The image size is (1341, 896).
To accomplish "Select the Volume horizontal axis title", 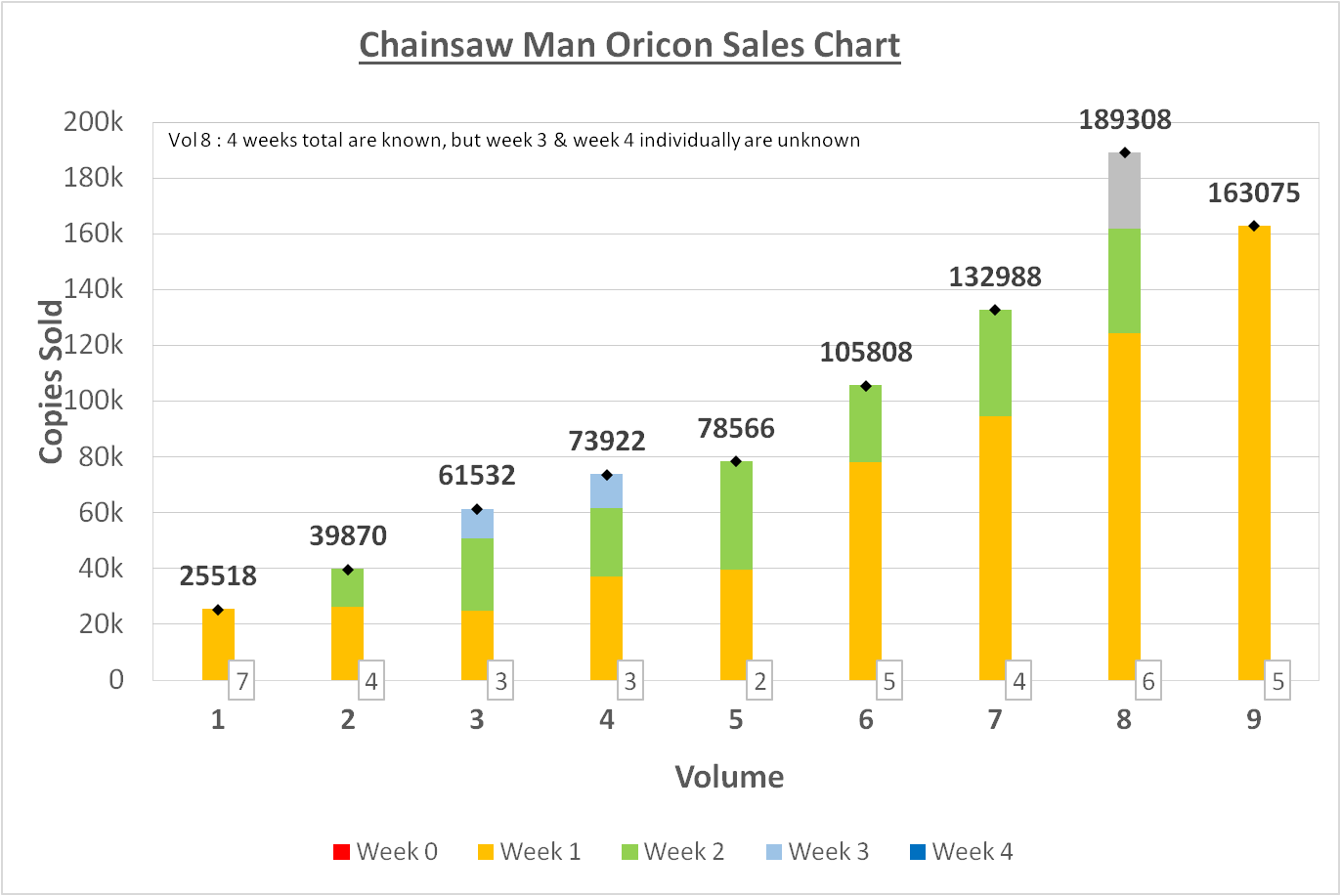I will 729,777.
